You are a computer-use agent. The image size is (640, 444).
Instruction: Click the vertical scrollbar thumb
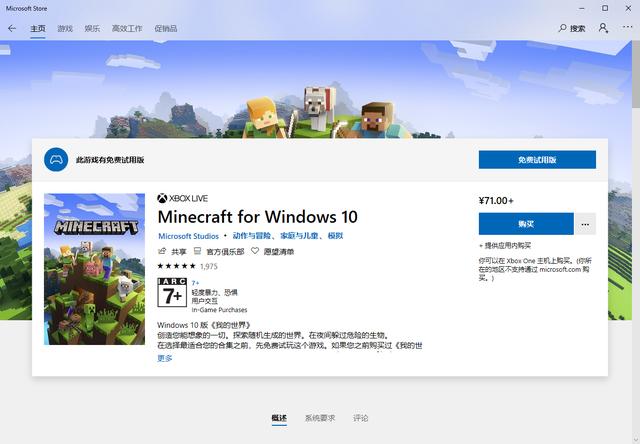click(636, 74)
